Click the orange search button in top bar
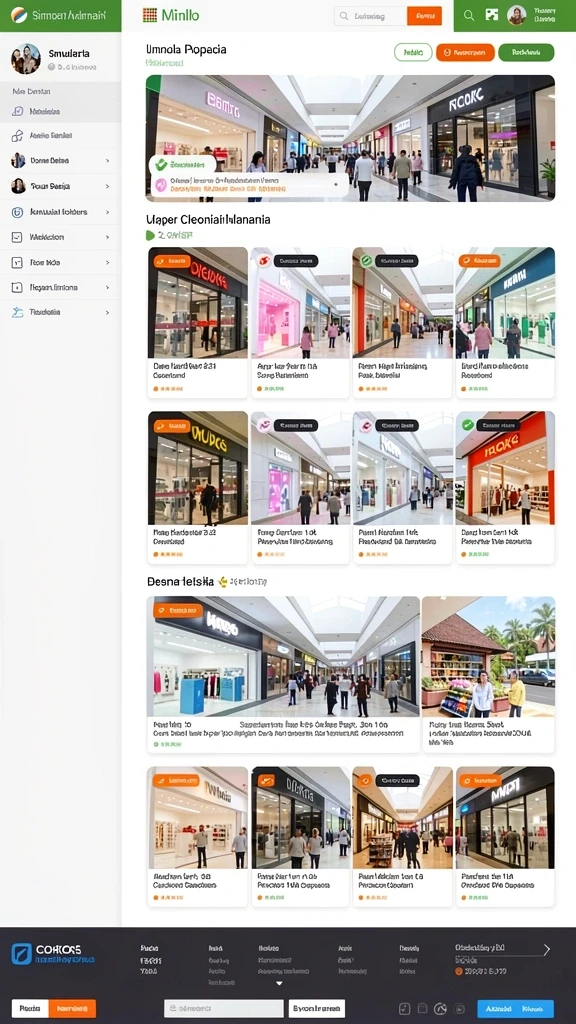 point(424,16)
